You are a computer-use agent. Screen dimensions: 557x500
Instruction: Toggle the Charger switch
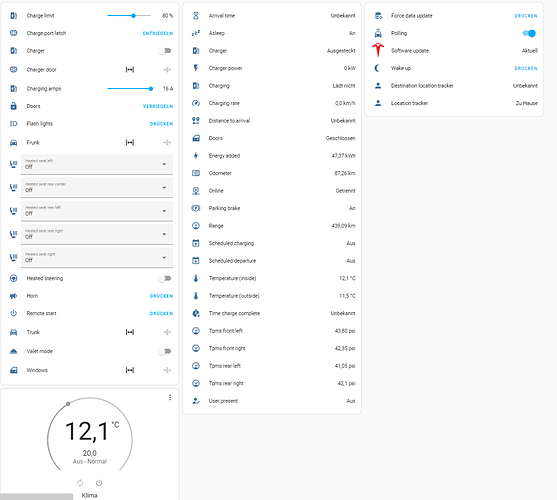point(165,51)
